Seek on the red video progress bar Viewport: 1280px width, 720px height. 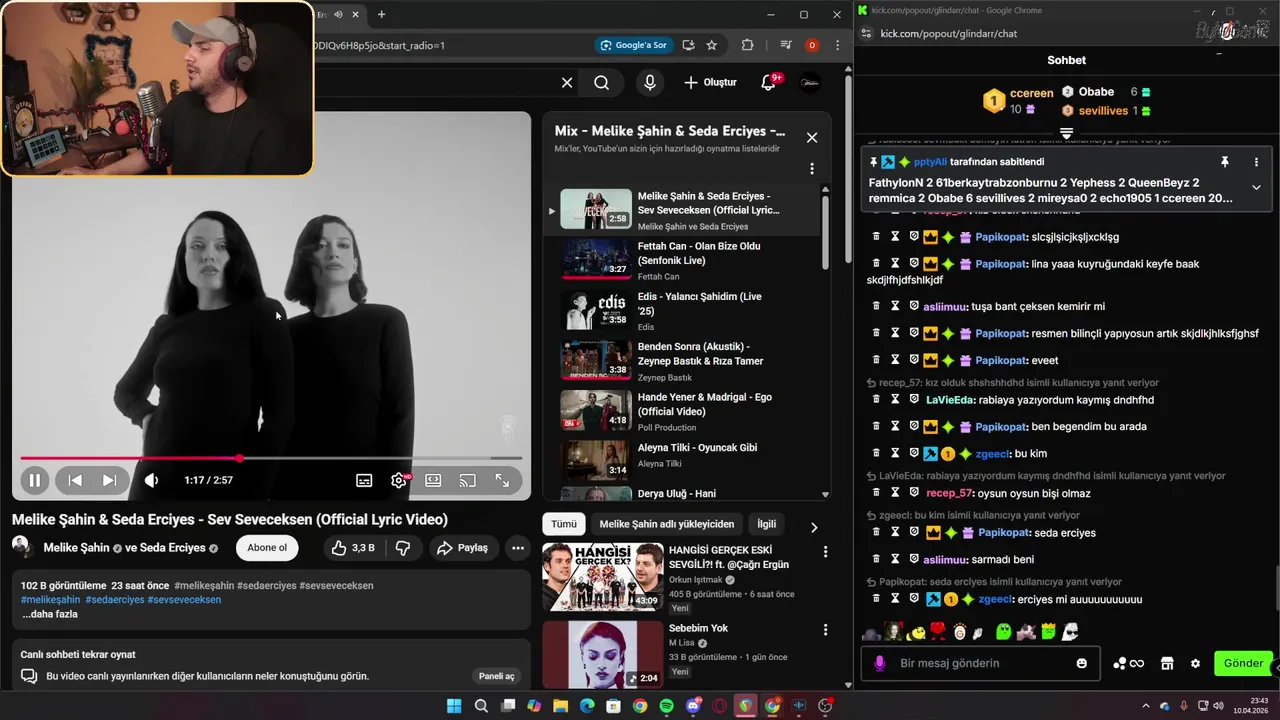click(x=271, y=458)
